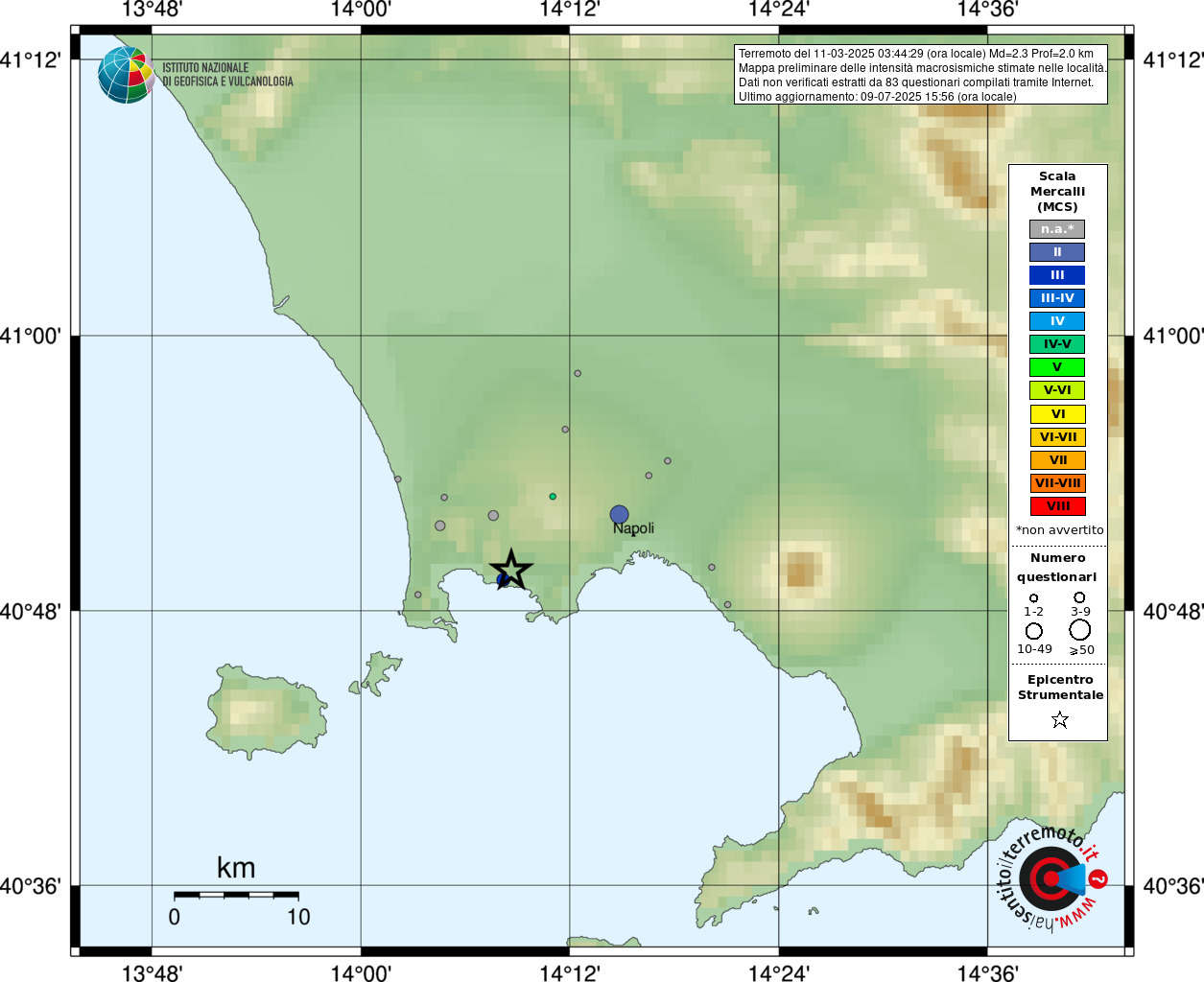Click the 40°36' latitude label on right axis
This screenshot has height=982, width=1204.
(1172, 886)
